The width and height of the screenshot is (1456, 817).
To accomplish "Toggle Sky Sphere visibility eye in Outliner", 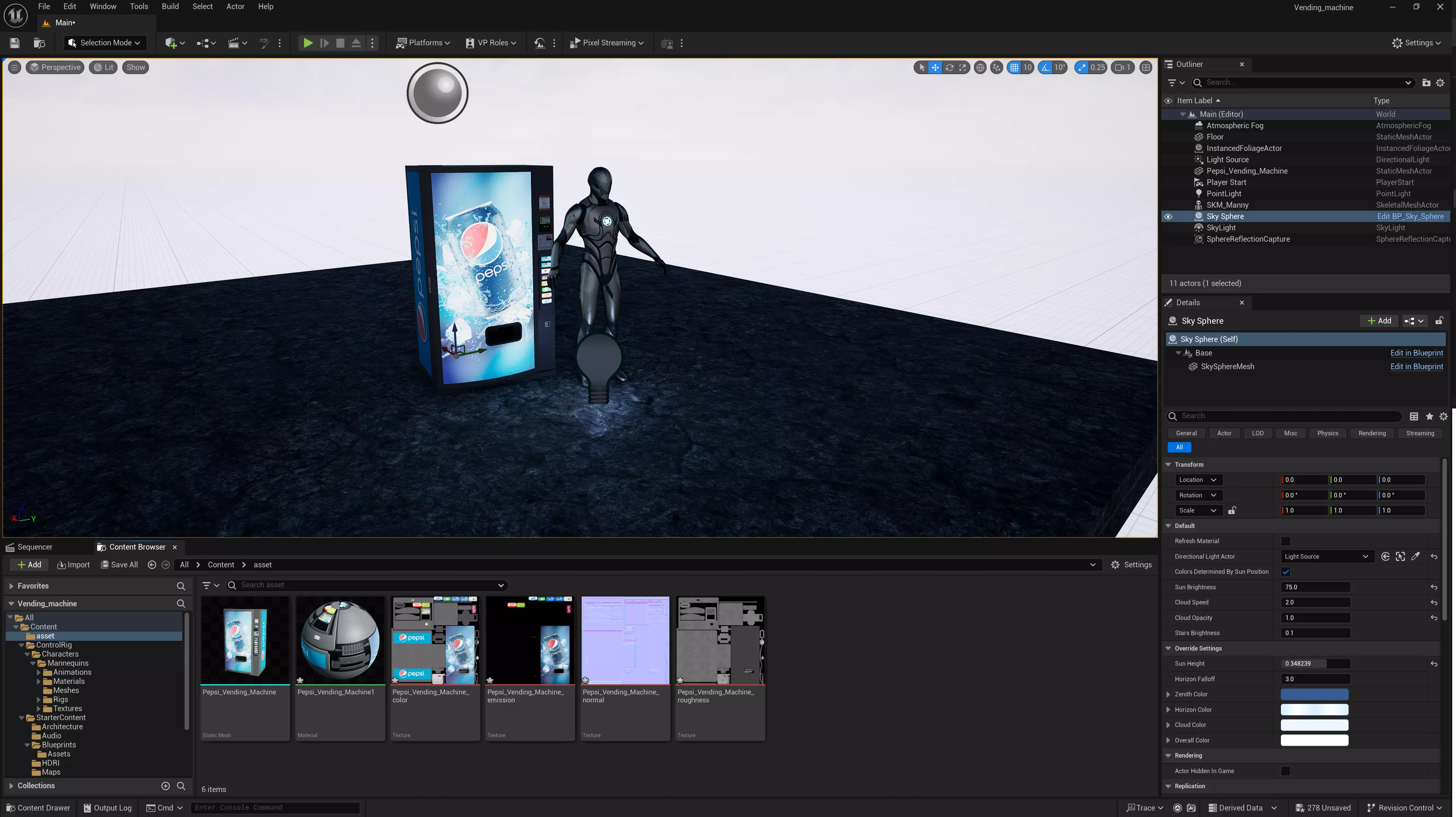I will pos(1168,217).
